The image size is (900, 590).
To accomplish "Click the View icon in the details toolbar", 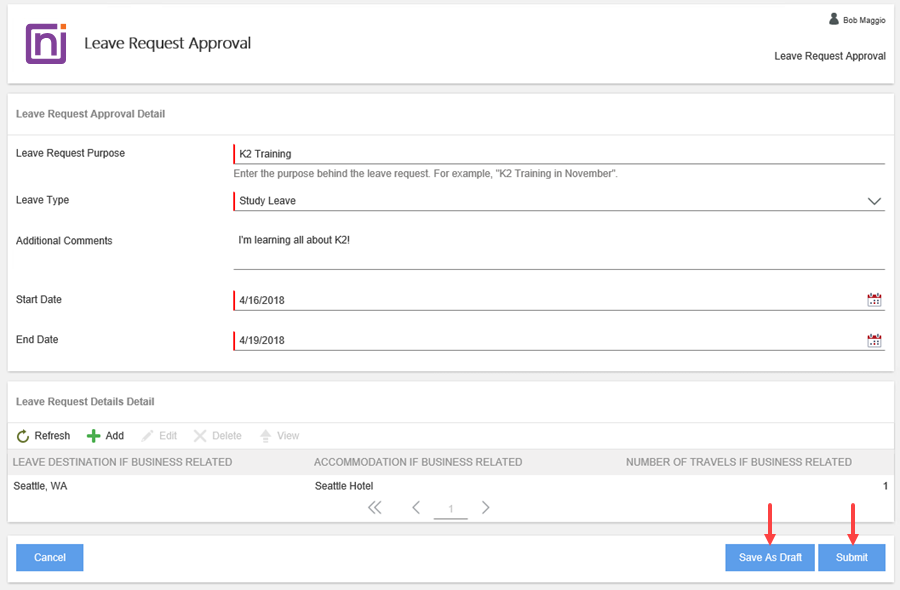I will tap(280, 435).
